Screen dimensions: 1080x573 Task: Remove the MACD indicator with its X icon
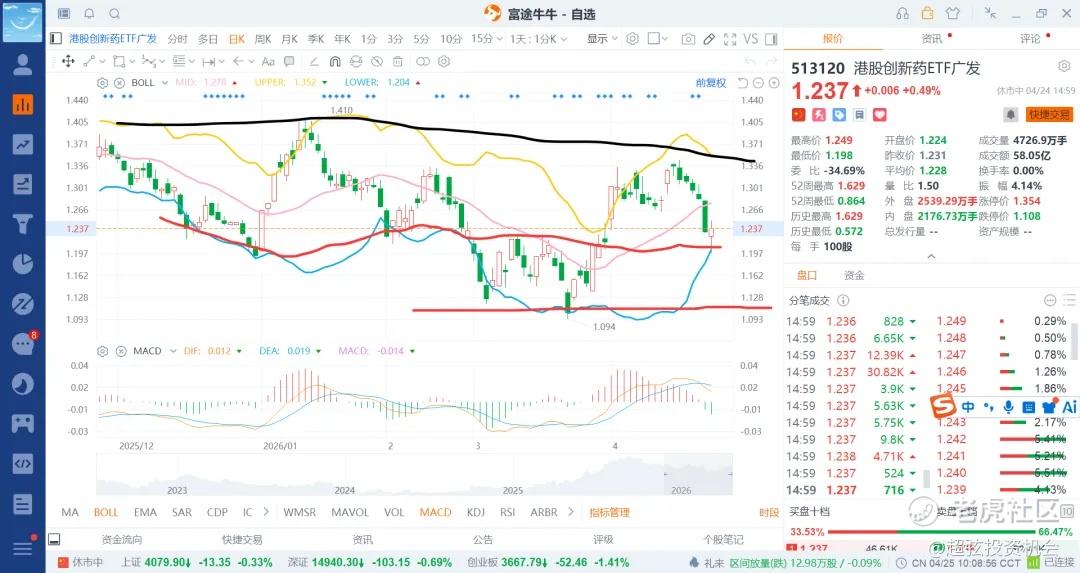coord(121,351)
